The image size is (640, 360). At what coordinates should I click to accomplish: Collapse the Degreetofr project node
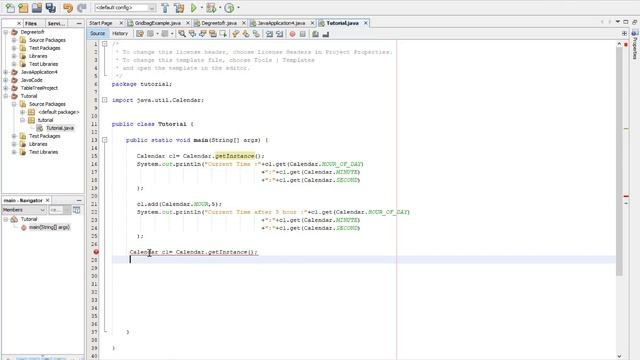tap(6, 32)
